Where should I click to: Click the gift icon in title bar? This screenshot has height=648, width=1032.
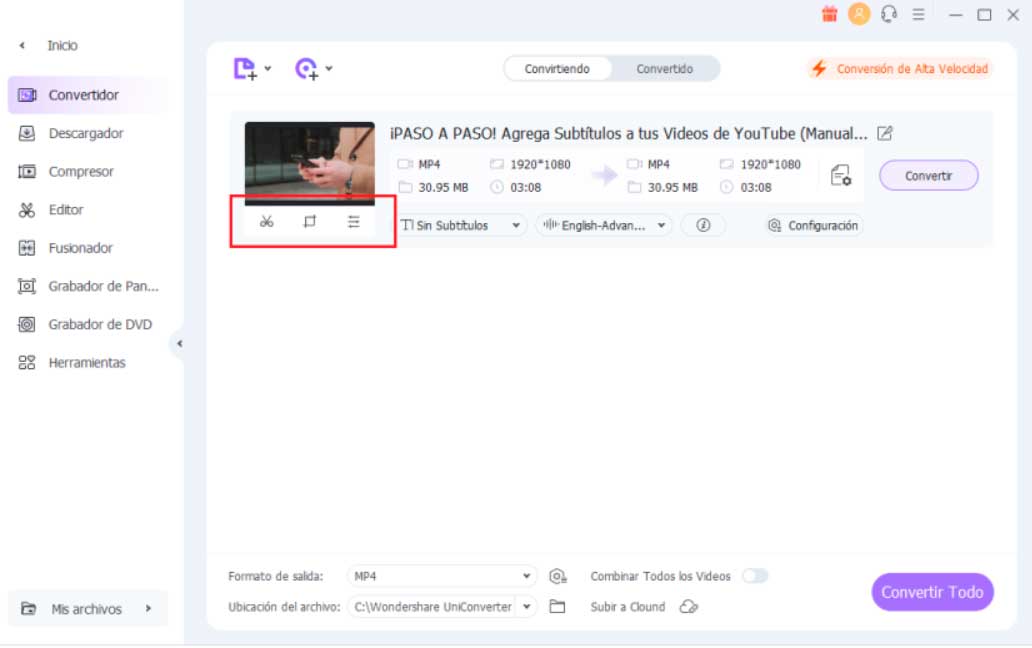(x=829, y=14)
